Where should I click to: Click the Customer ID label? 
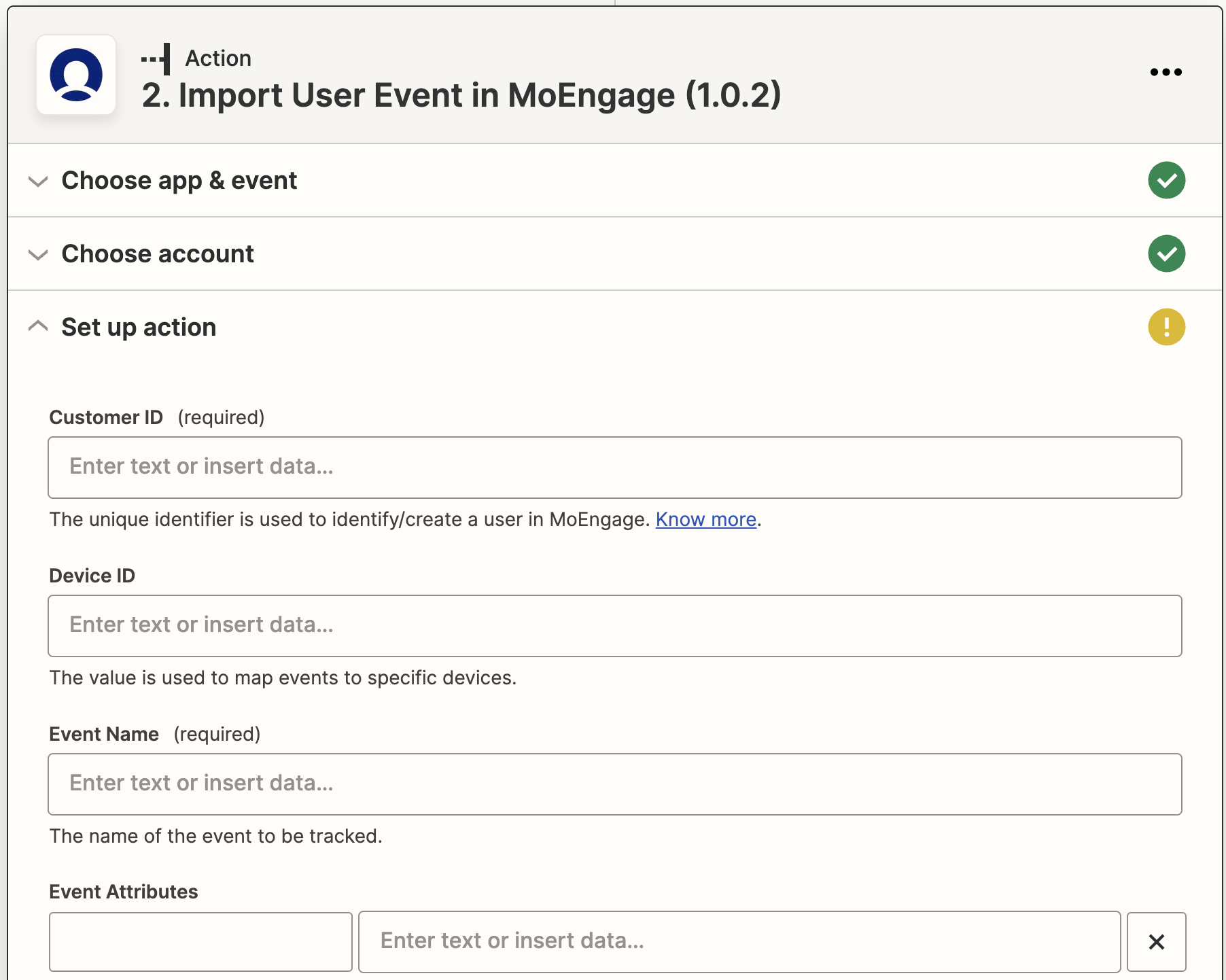[106, 417]
